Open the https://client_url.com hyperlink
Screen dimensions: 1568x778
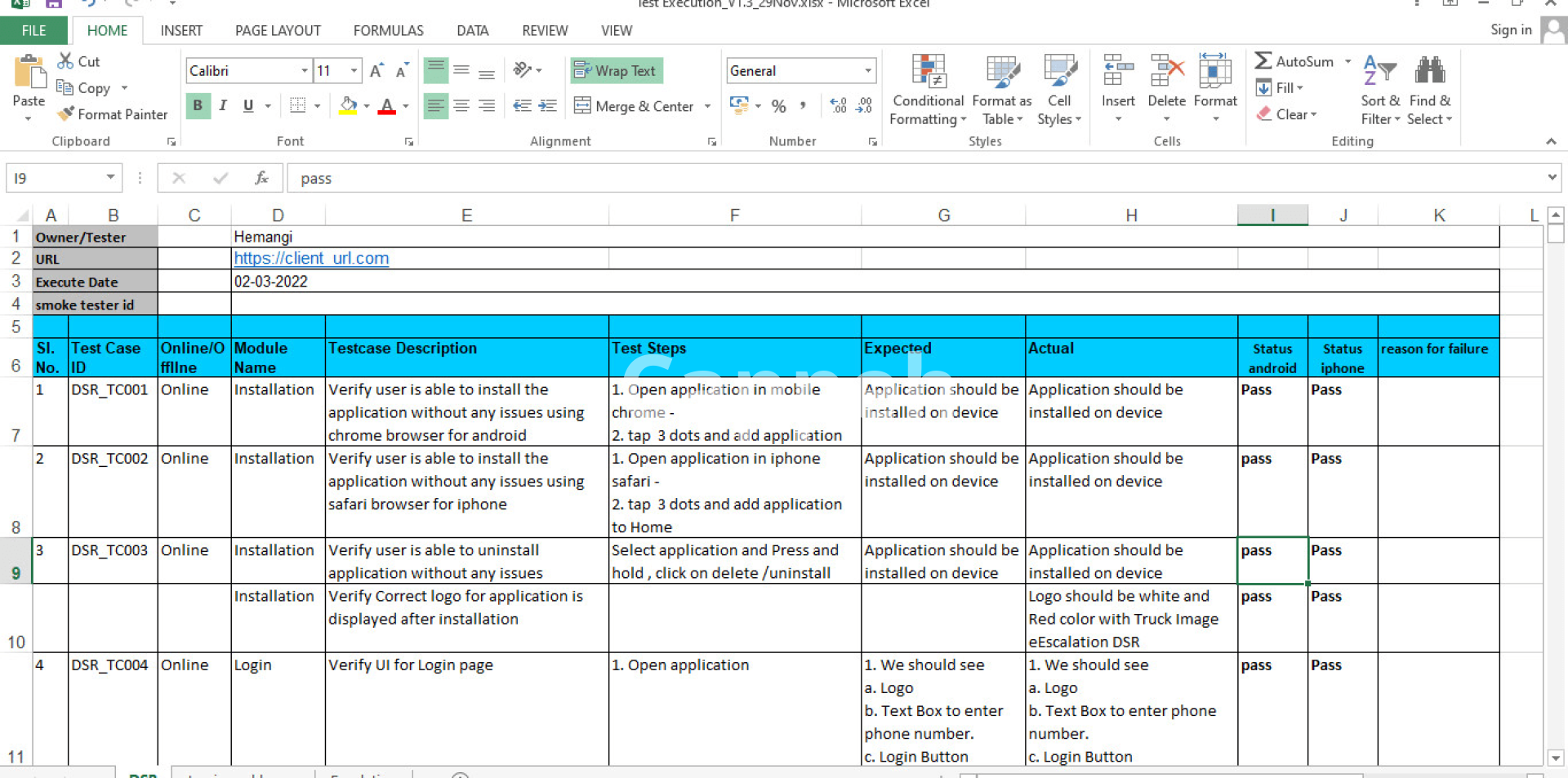point(311,258)
